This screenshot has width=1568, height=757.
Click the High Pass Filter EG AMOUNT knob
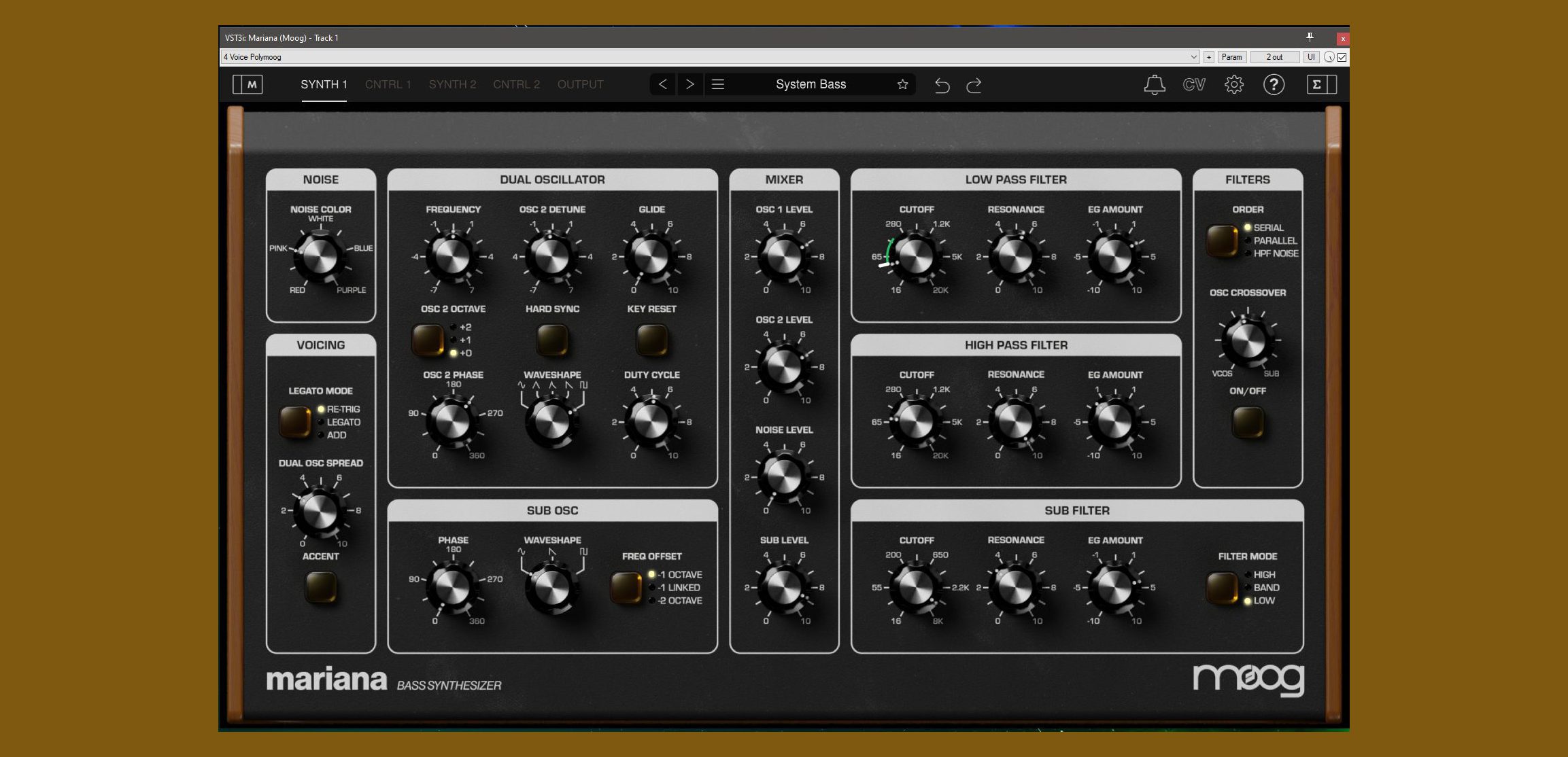tap(1114, 422)
